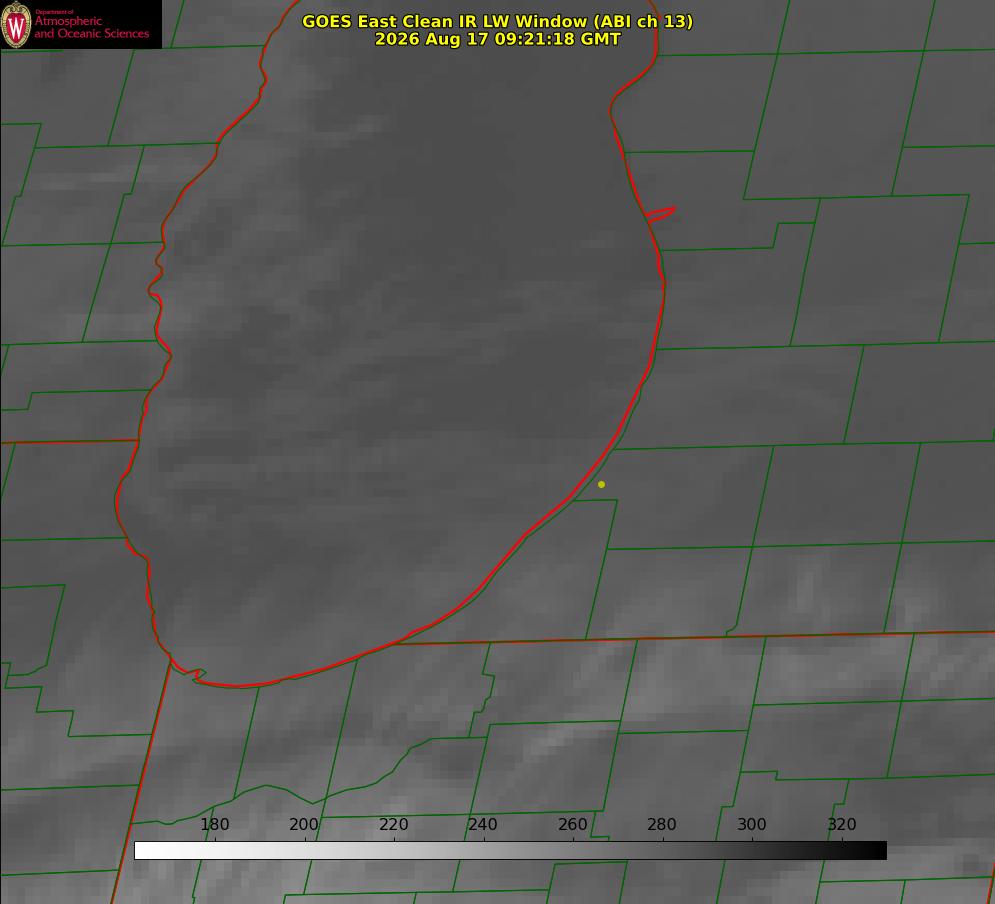Image resolution: width=995 pixels, height=904 pixels.
Task: Click the 320 label on the colorbar
Action: tap(841, 824)
